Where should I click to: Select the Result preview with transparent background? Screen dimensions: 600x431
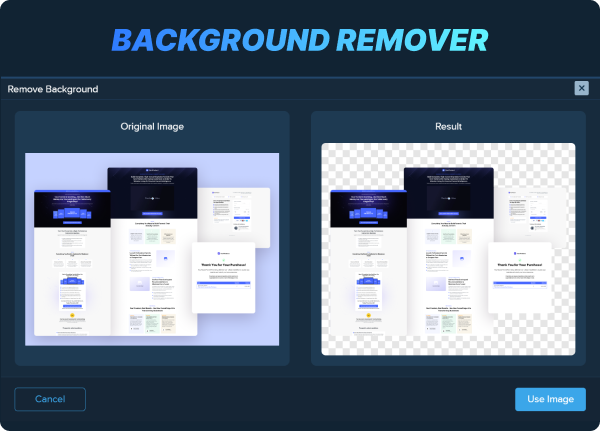[x=448, y=249]
